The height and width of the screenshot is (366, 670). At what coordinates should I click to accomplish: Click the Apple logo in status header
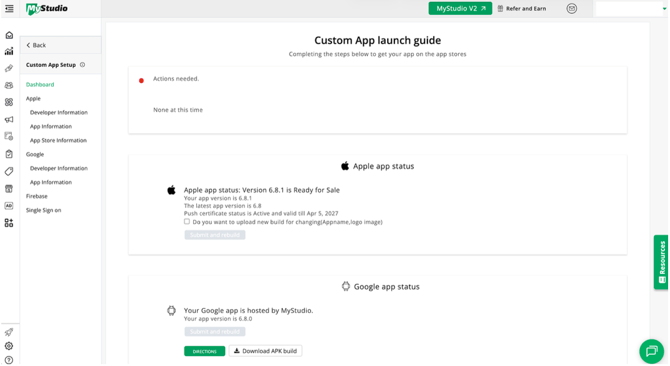tap(345, 166)
